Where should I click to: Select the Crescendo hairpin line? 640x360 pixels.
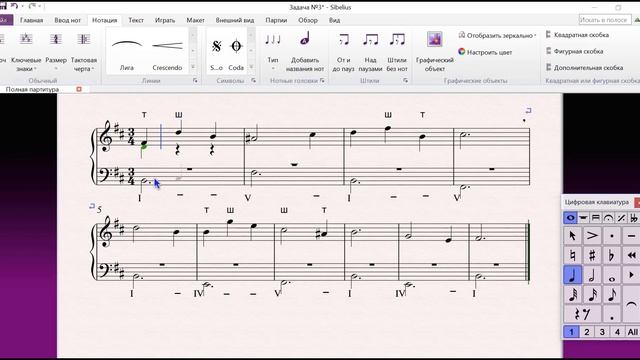point(167,51)
